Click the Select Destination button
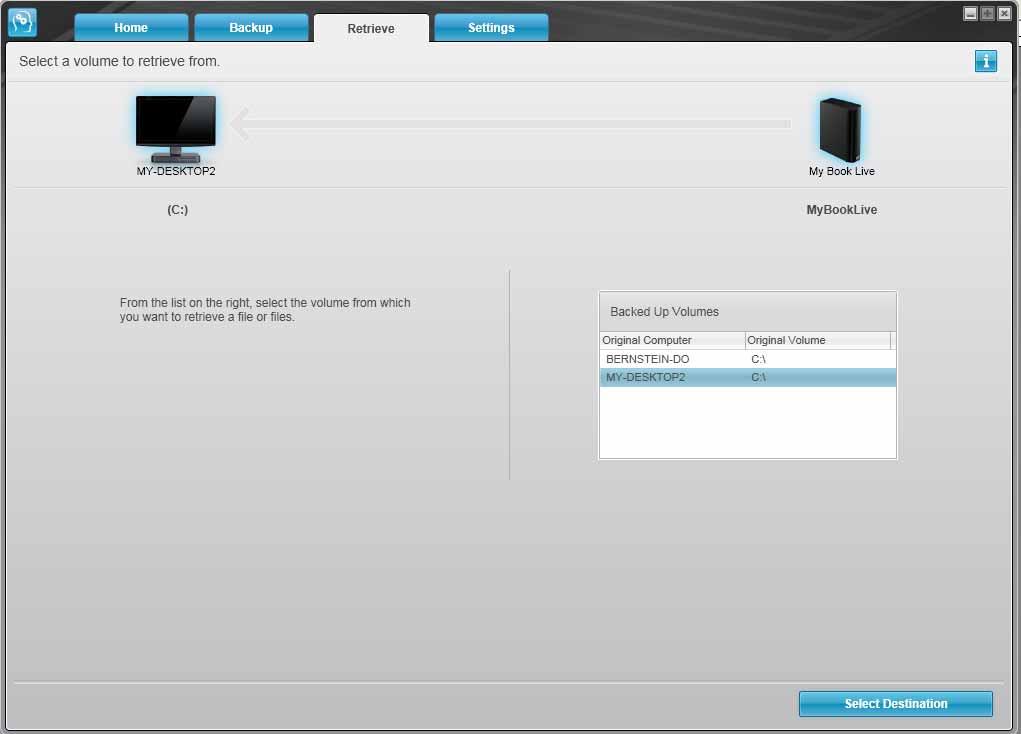 (895, 703)
